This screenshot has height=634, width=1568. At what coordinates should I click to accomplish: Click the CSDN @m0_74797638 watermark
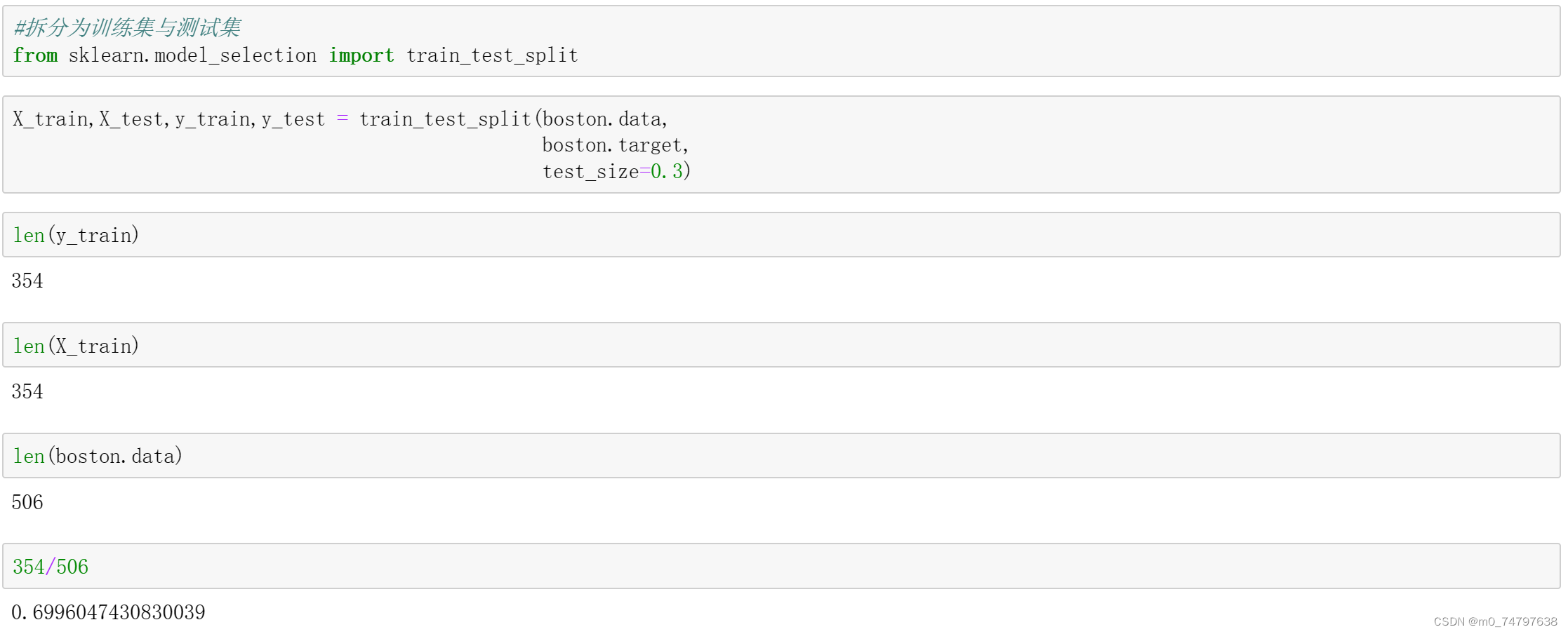1495,621
